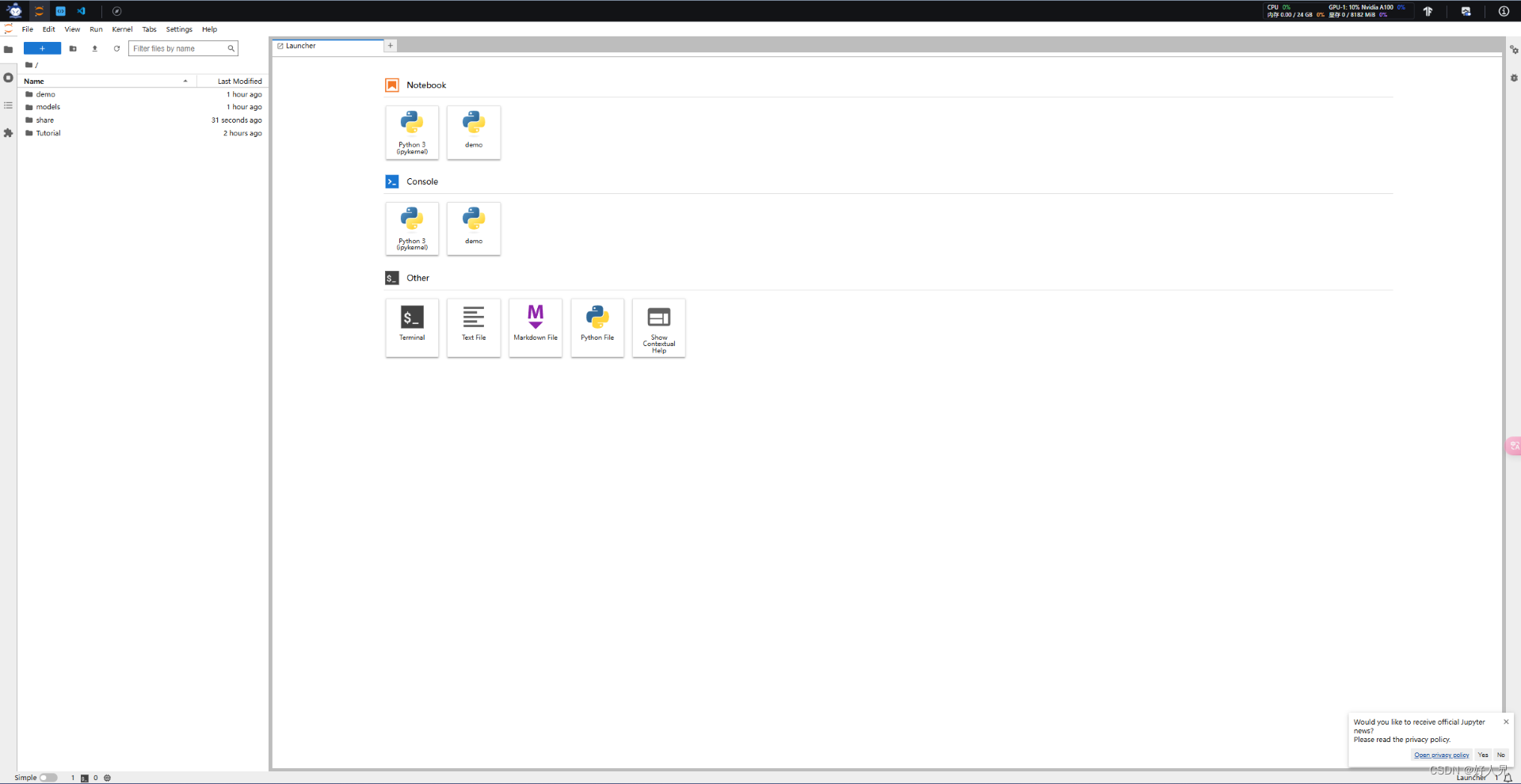Open Running Terminals and Kernels sidebar
1521x784 pixels.
coord(8,78)
